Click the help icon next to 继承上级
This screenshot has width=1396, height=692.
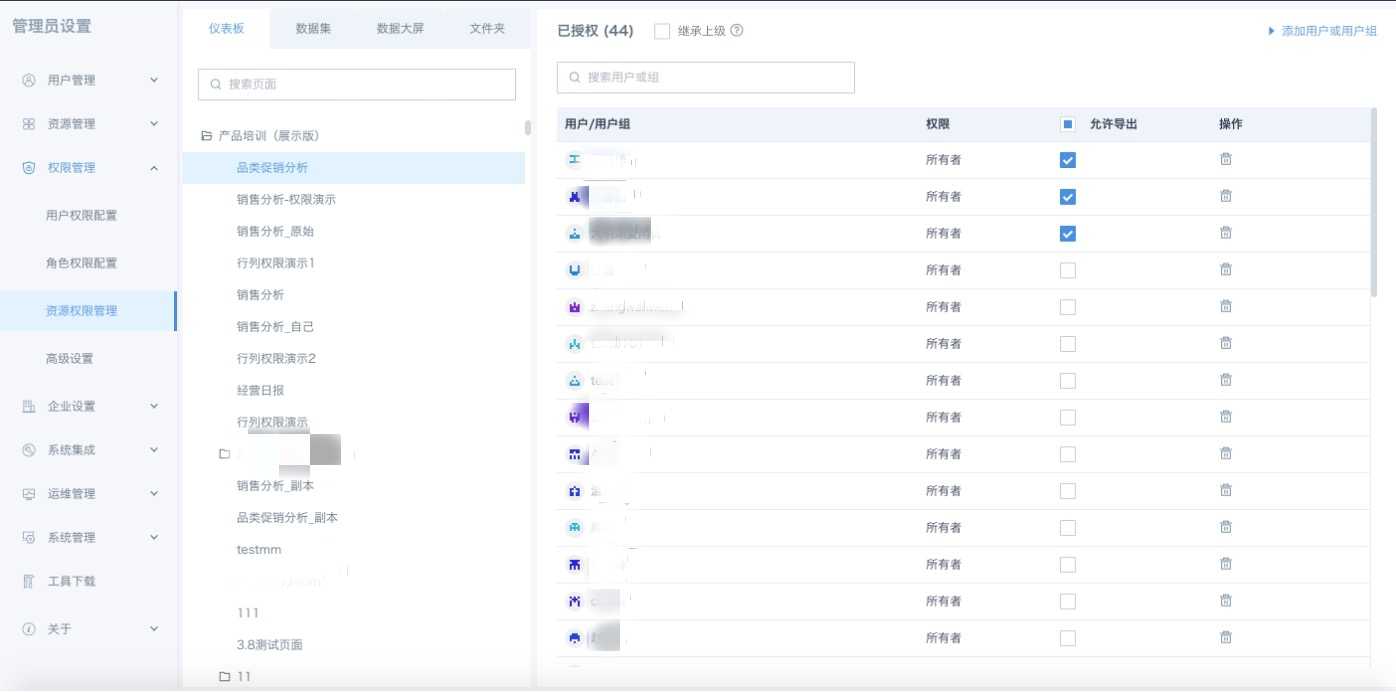pos(737,31)
